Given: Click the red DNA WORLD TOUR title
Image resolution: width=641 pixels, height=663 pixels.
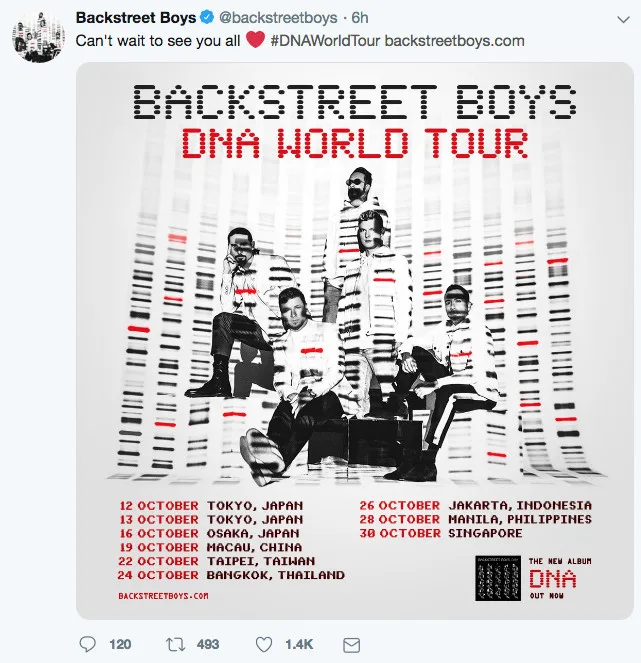Looking at the screenshot, I should [355, 142].
